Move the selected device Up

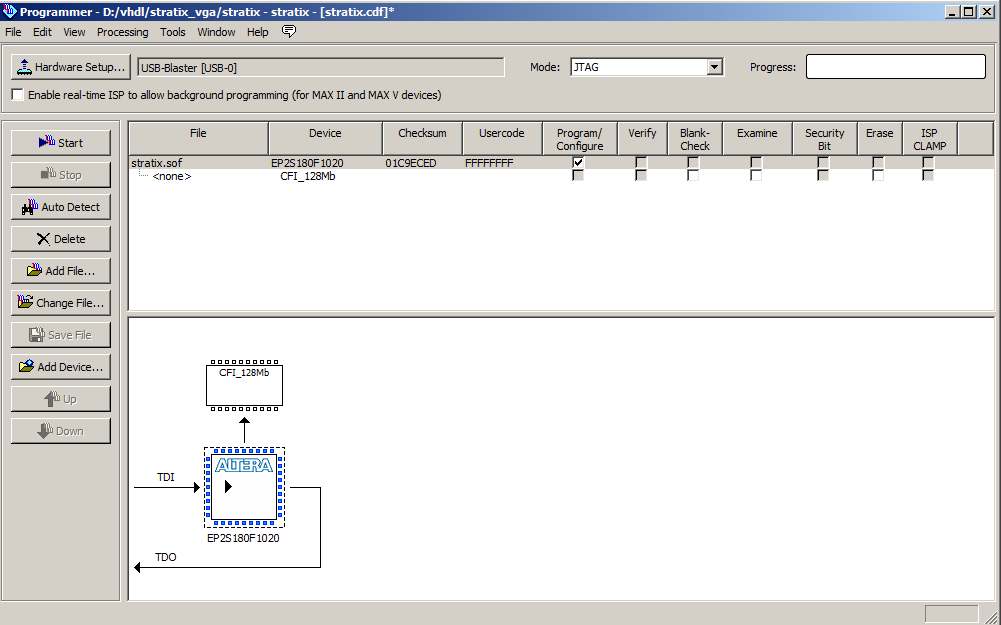coord(61,399)
